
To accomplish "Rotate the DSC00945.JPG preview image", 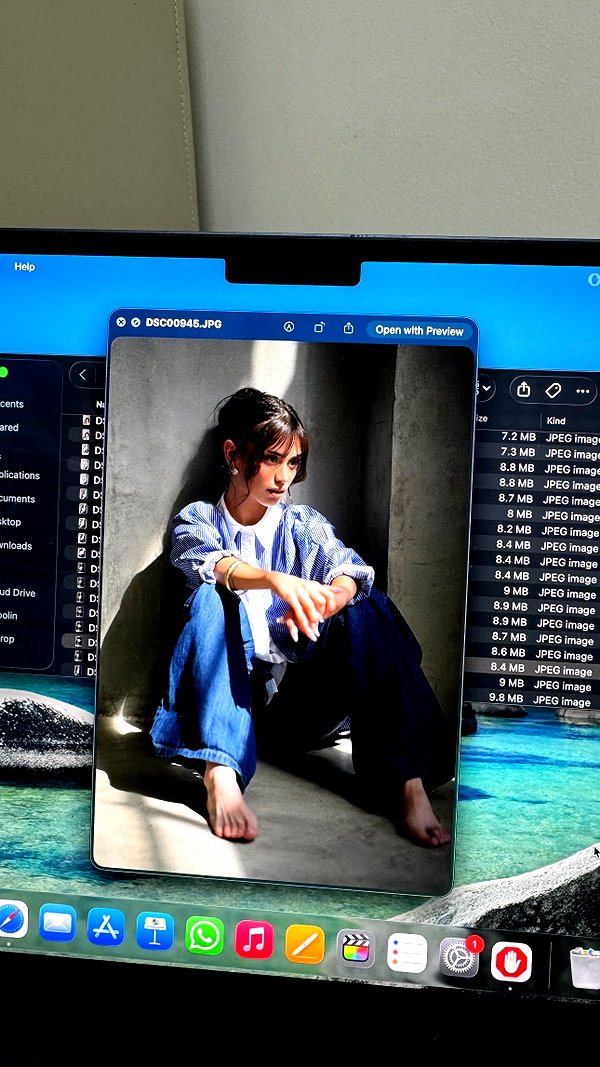I will pyautogui.click(x=319, y=327).
